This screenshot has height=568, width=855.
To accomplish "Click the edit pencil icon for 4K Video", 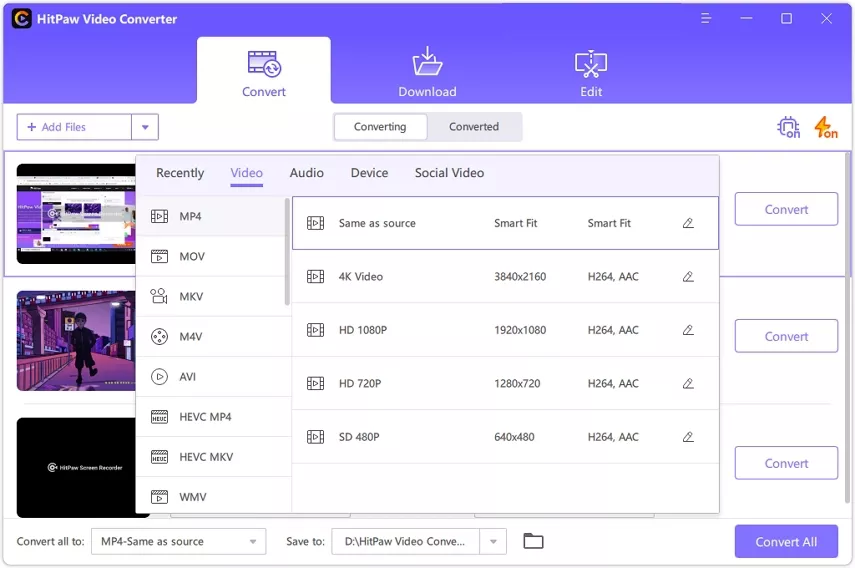I will (x=688, y=276).
